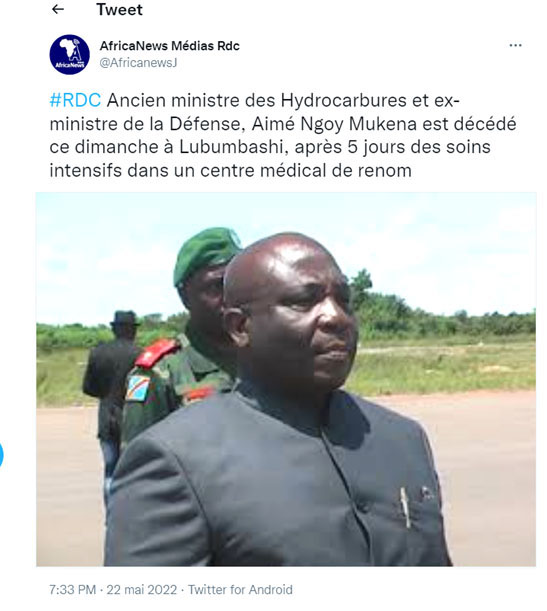Open the @AfricanewsJ handle profile
The height and width of the screenshot is (611, 547).
pos(138,63)
